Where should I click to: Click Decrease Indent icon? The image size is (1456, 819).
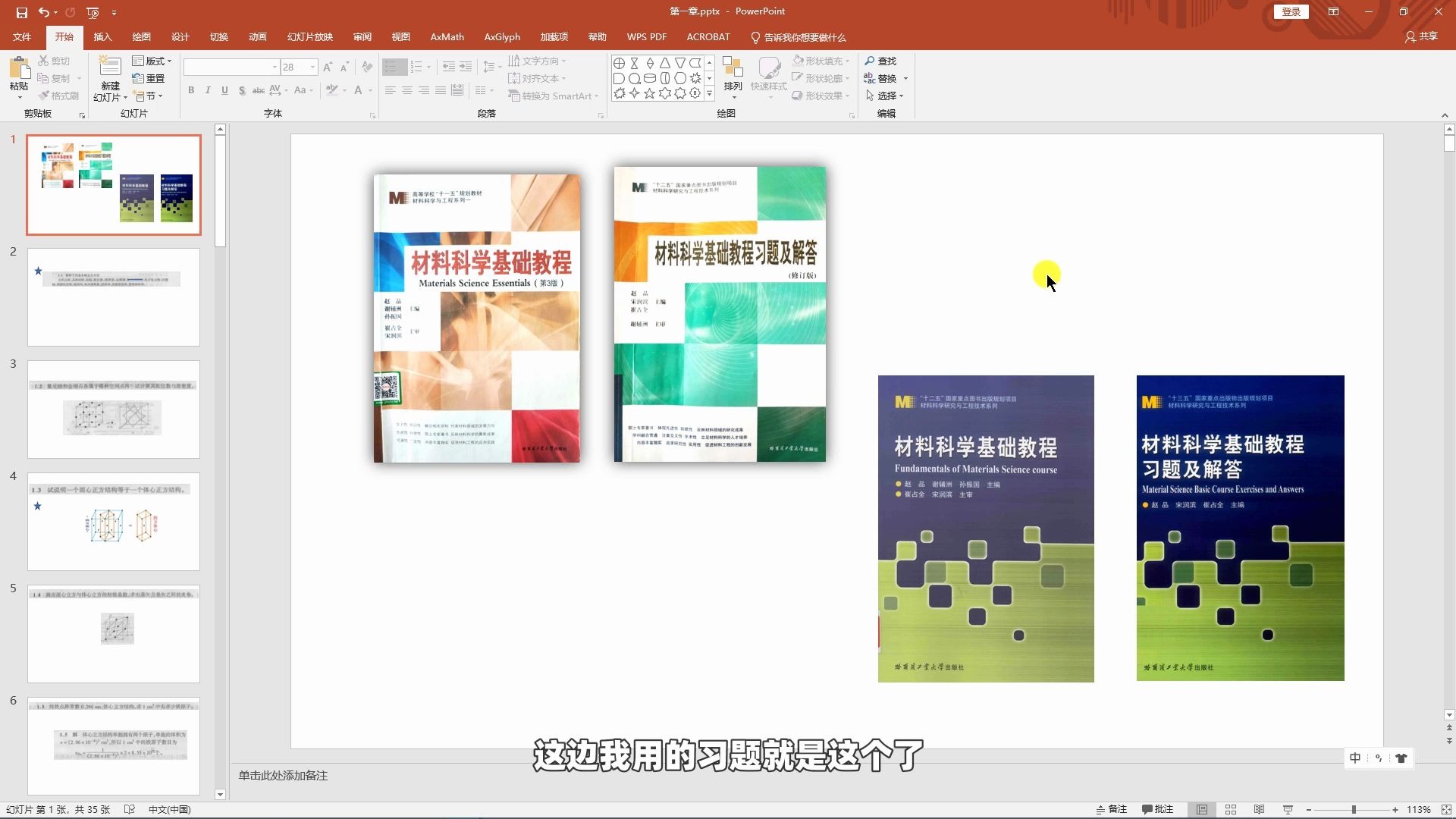[x=449, y=67]
